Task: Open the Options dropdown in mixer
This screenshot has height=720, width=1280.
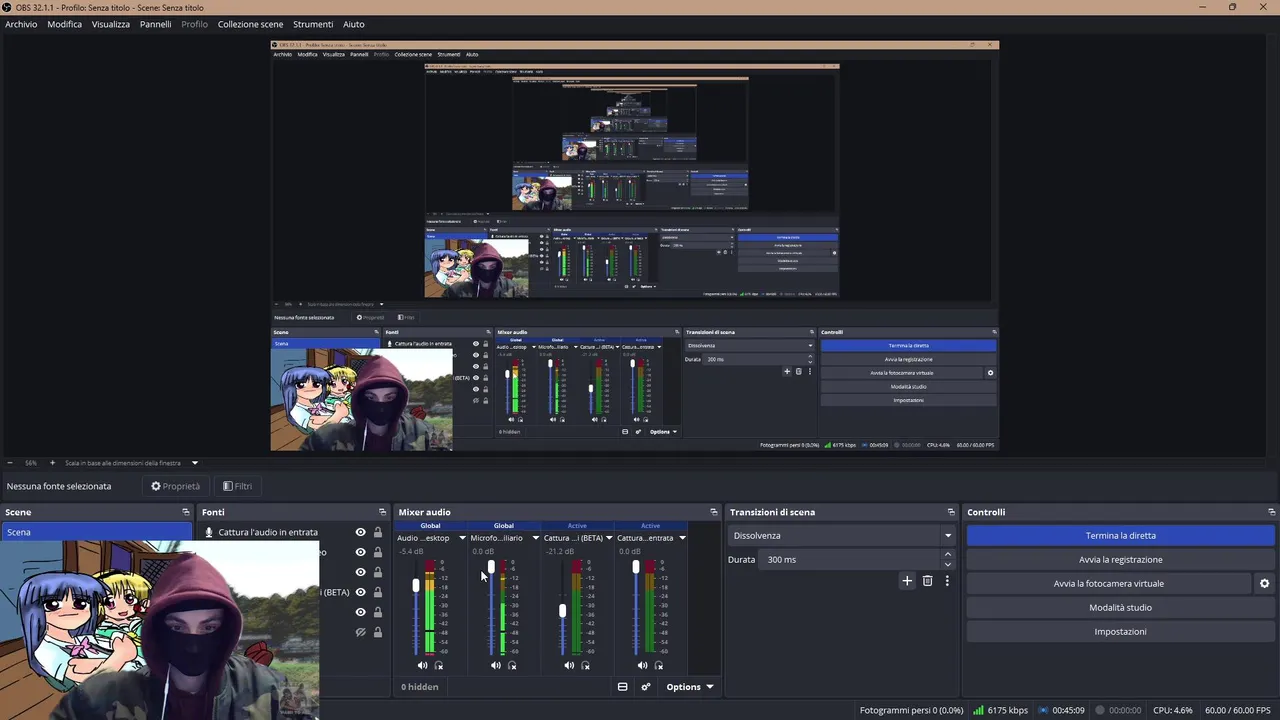Action: tap(690, 687)
